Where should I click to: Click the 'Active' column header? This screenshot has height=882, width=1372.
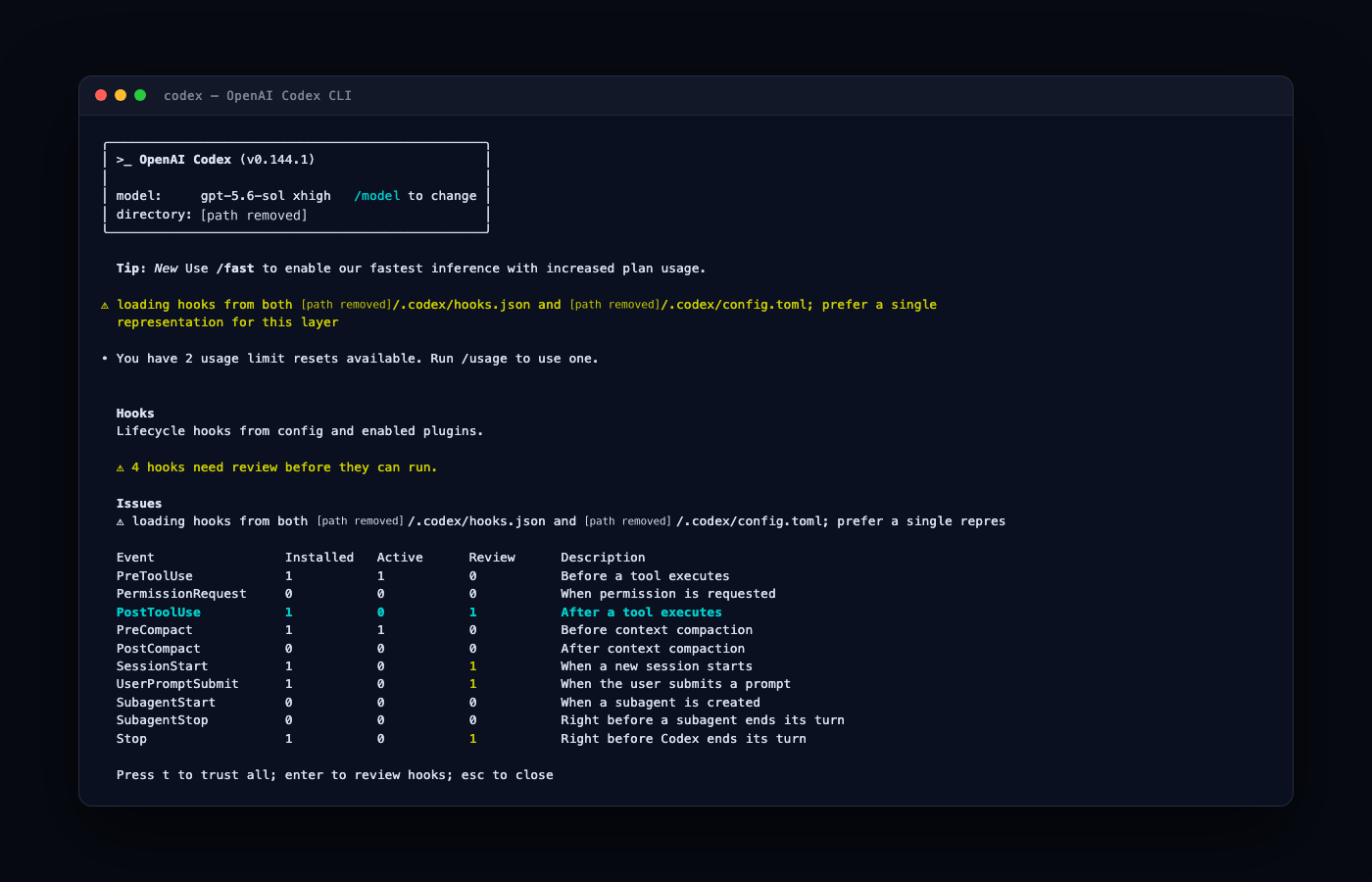(400, 558)
